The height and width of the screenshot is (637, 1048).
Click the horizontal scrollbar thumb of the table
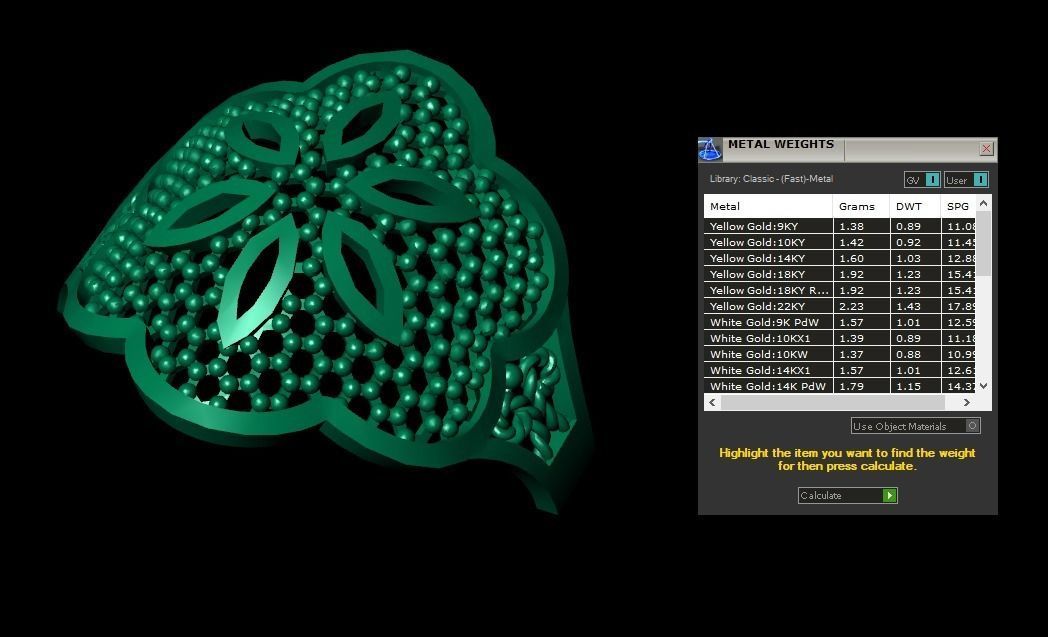coord(833,402)
